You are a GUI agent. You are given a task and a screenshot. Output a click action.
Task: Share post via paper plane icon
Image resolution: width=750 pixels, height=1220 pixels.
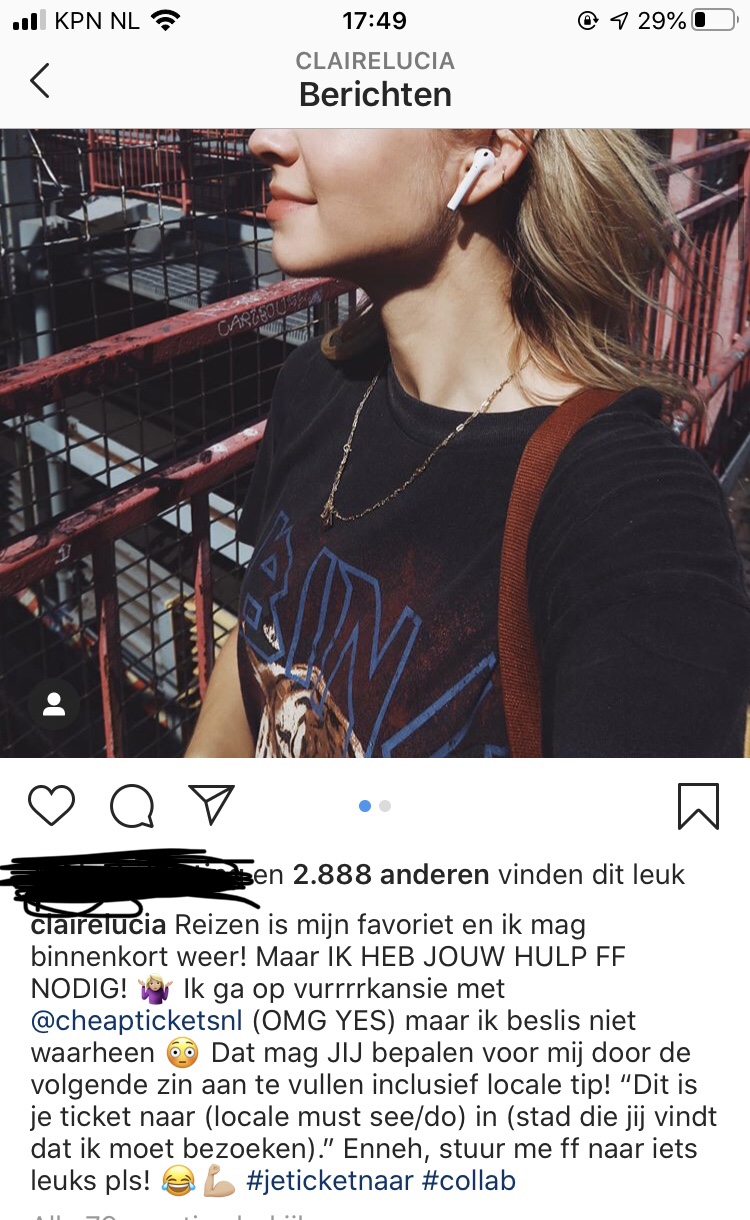pyautogui.click(x=211, y=804)
